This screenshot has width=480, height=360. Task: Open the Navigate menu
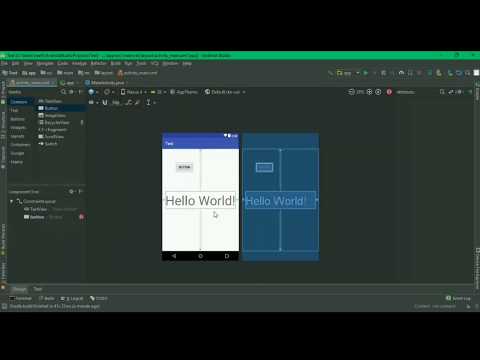tap(45, 63)
